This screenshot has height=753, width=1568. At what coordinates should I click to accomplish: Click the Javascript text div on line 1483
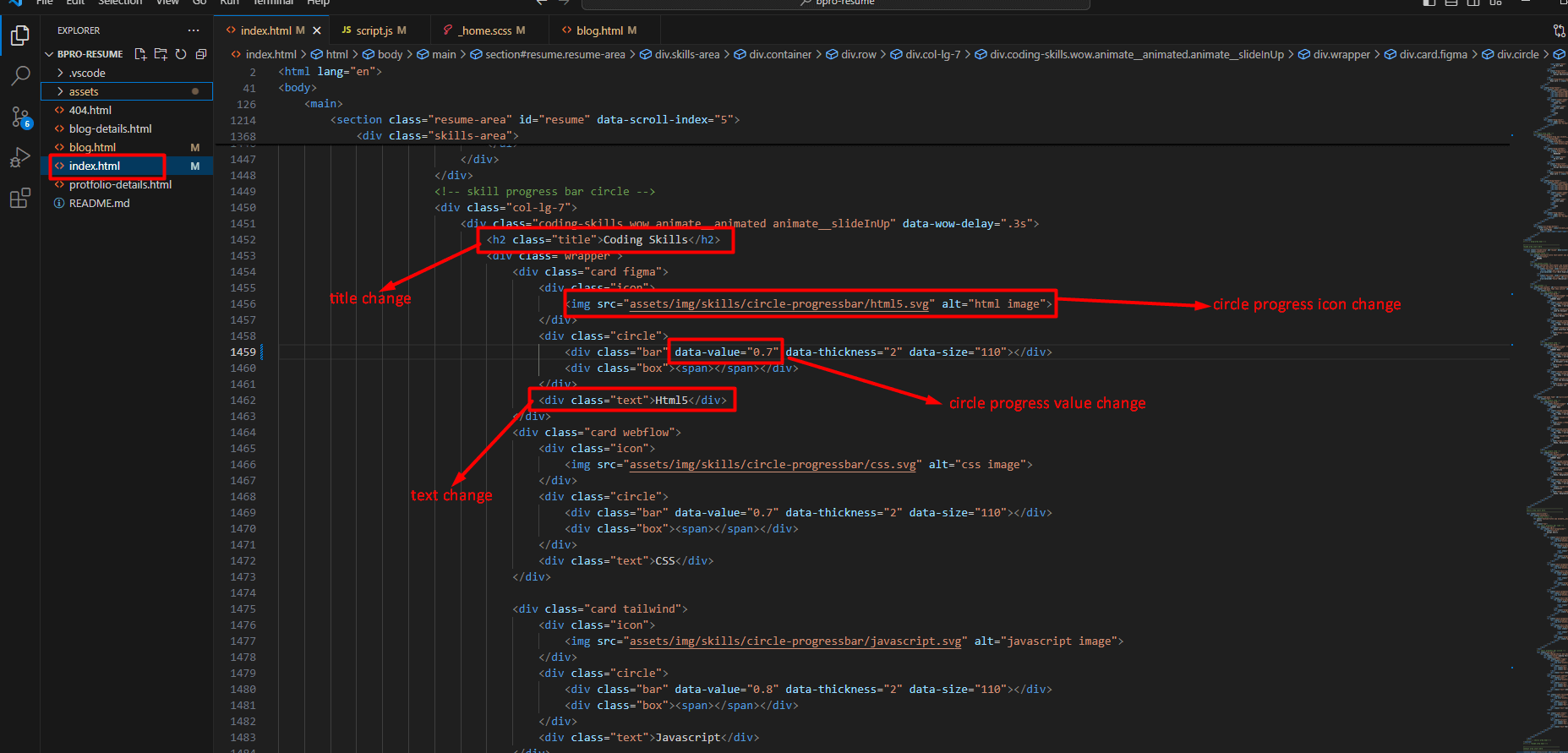coord(648,738)
